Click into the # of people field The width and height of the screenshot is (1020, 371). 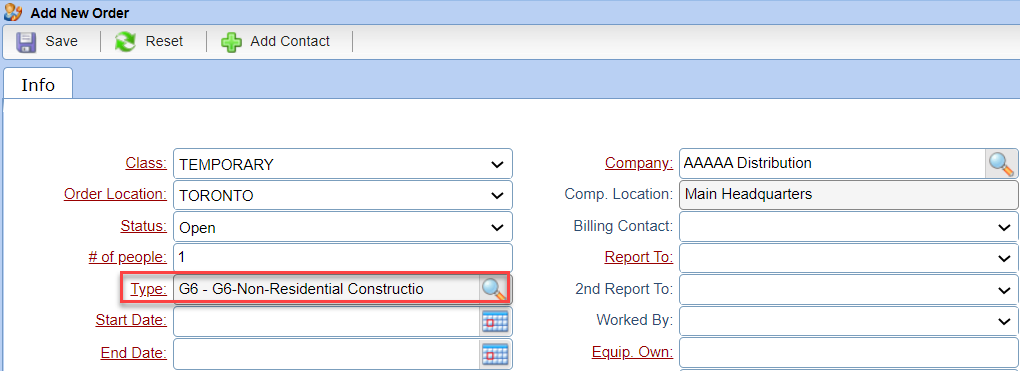(343, 258)
